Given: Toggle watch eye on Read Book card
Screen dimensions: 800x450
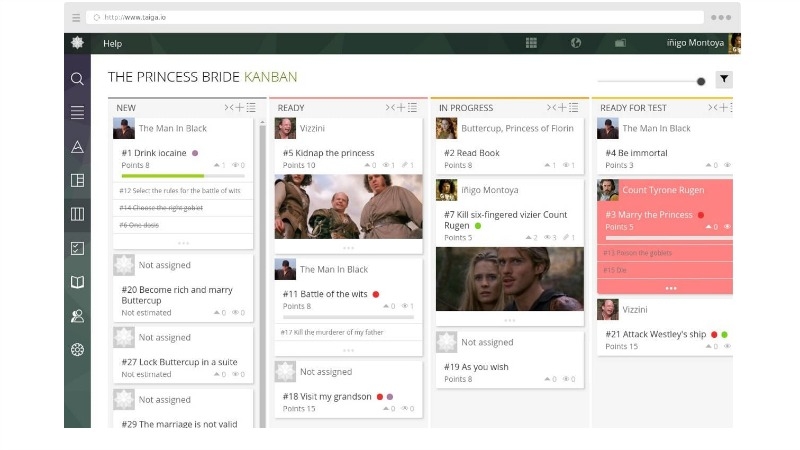Looking at the screenshot, I should 566,165.
